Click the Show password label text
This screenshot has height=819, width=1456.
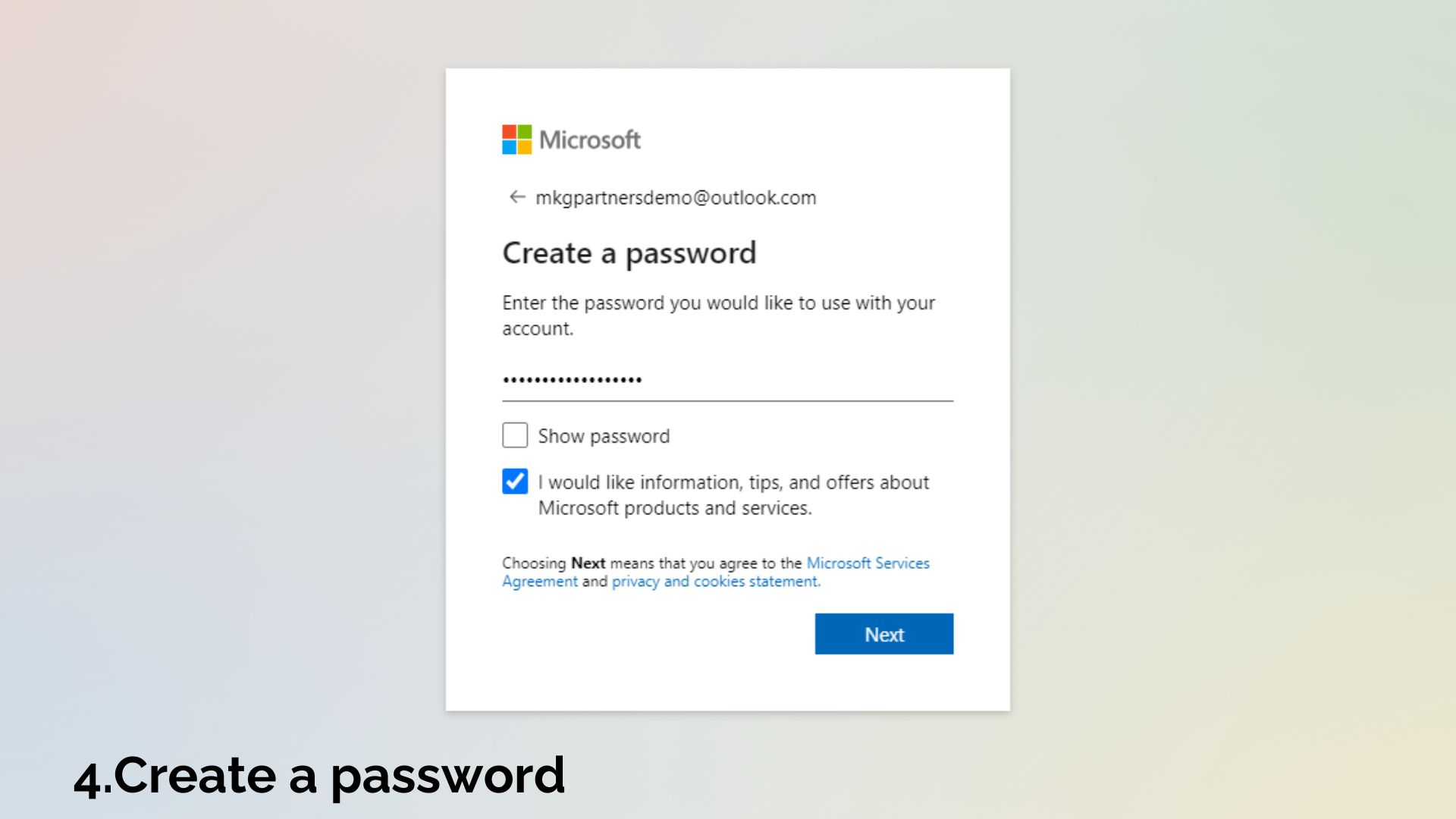[x=604, y=436]
